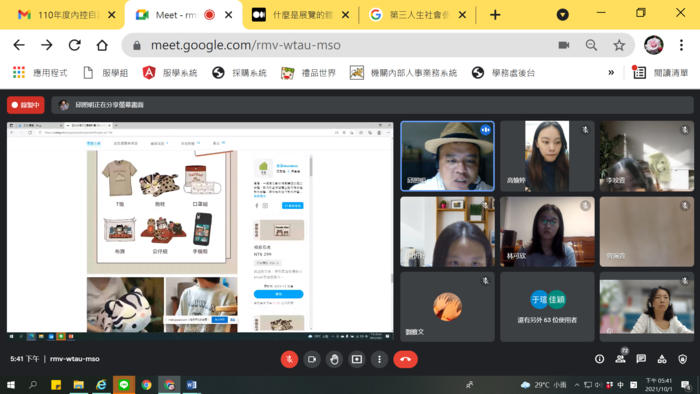700x394 pixels.
Task: Open host controls shield icon
Action: [x=683, y=359]
